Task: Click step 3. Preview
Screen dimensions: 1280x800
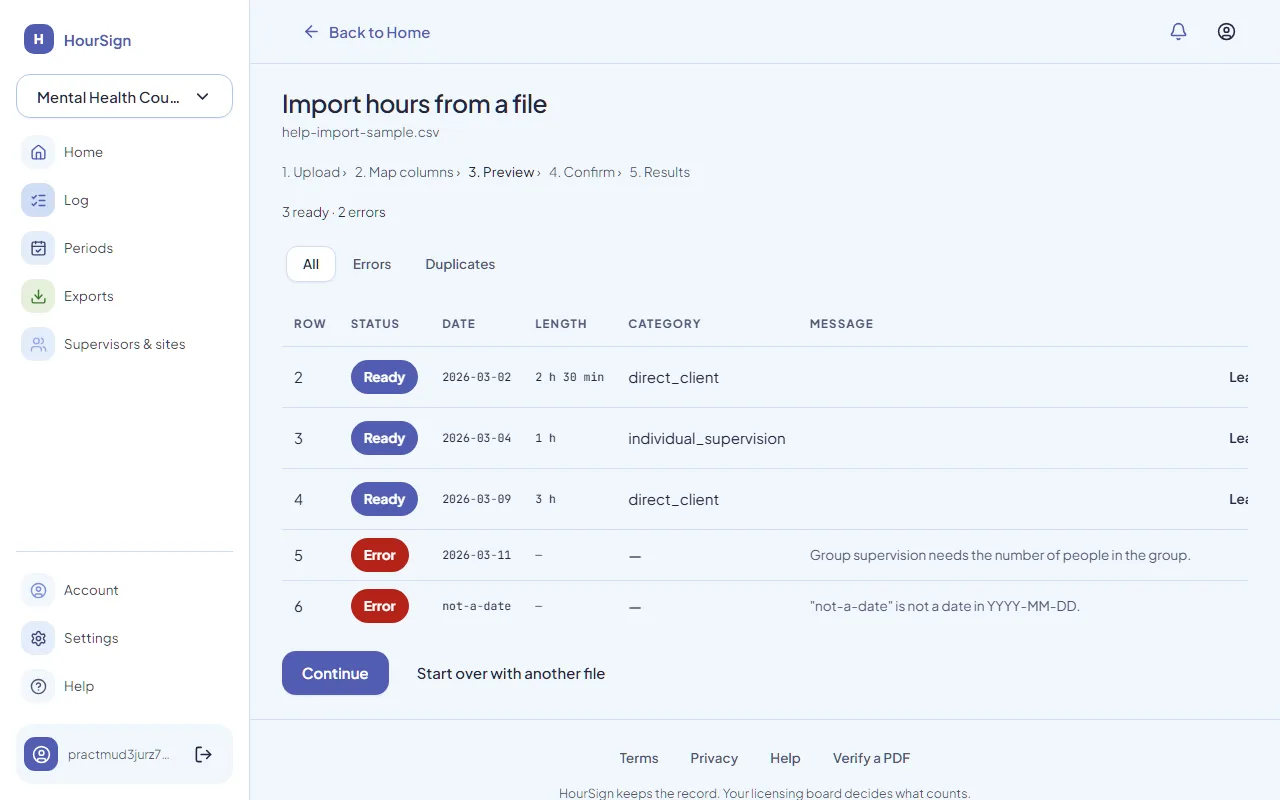Action: pos(502,172)
